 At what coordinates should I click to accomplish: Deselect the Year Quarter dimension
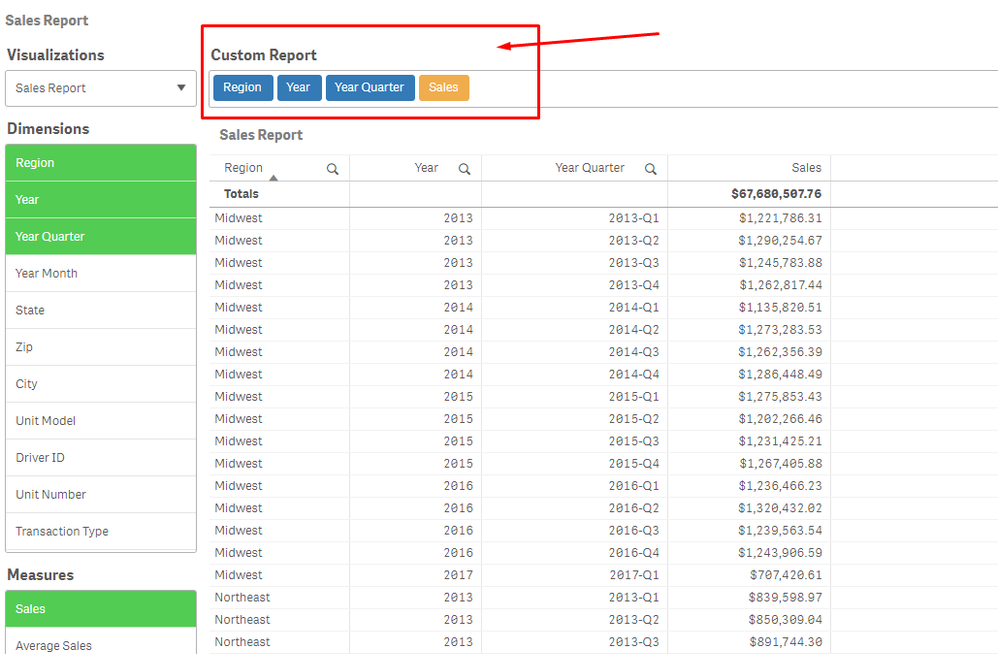[101, 237]
